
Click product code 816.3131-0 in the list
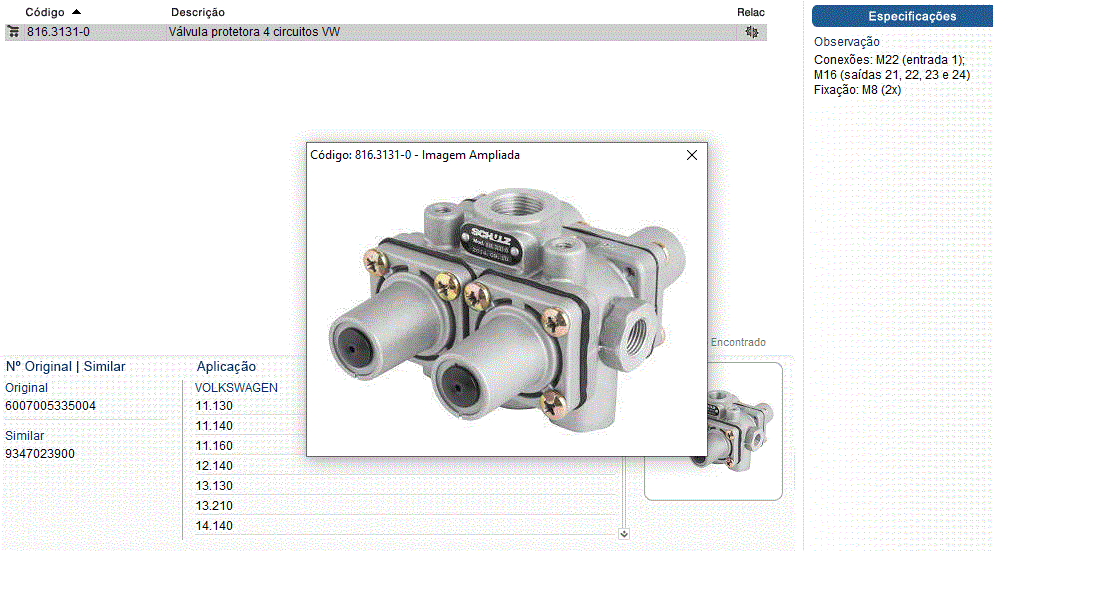point(58,32)
